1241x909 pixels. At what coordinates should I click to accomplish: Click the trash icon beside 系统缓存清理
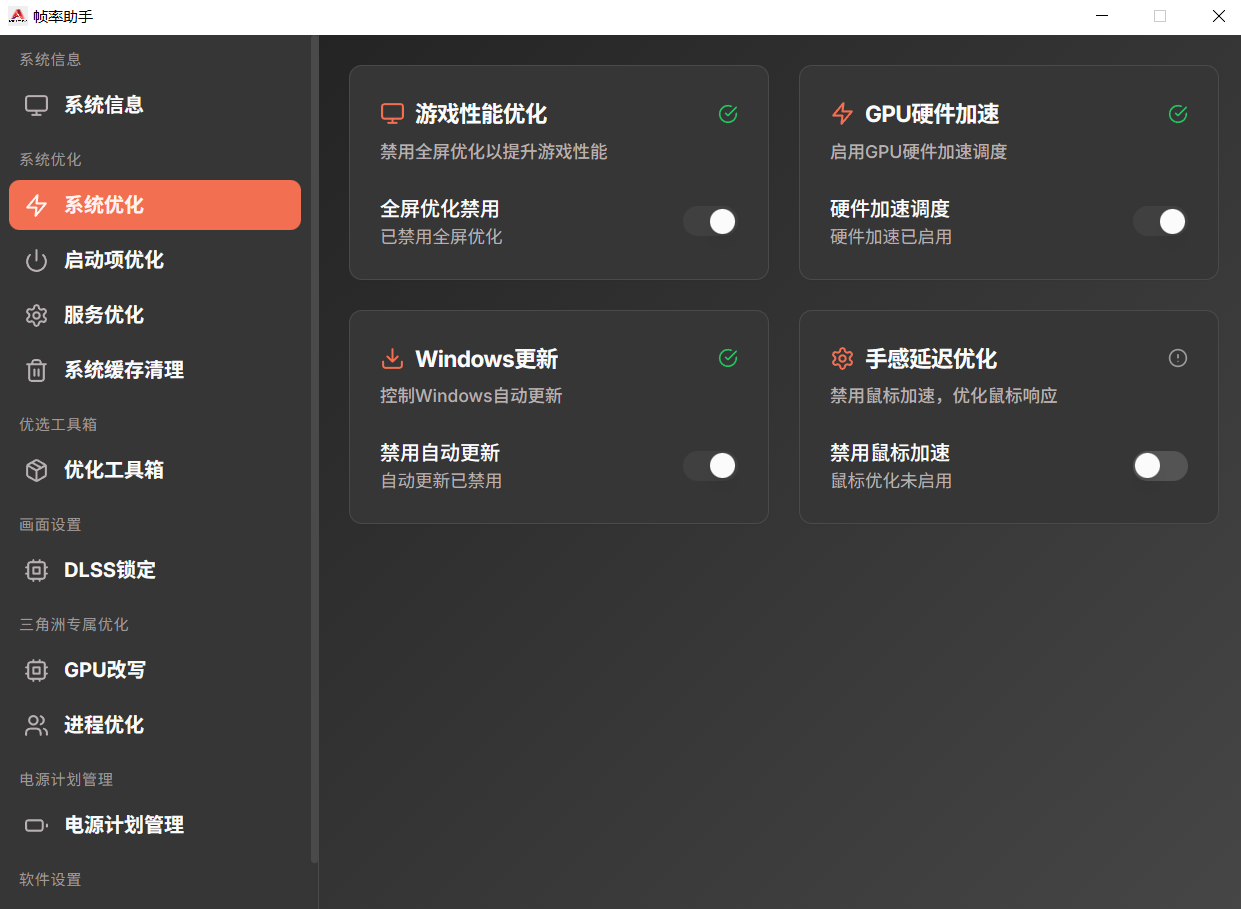[x=37, y=371]
